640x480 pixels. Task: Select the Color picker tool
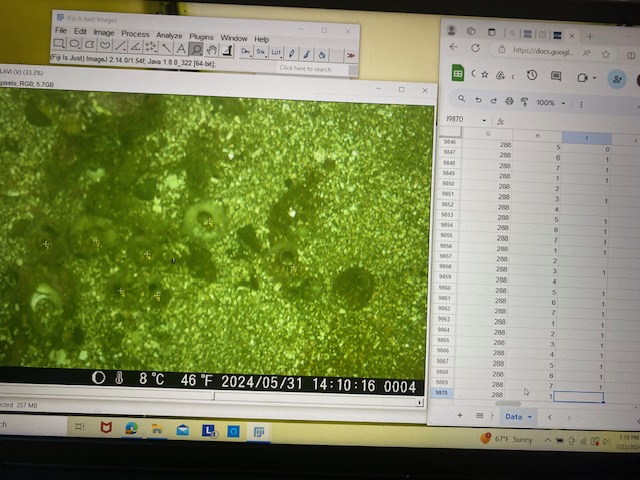(227, 51)
